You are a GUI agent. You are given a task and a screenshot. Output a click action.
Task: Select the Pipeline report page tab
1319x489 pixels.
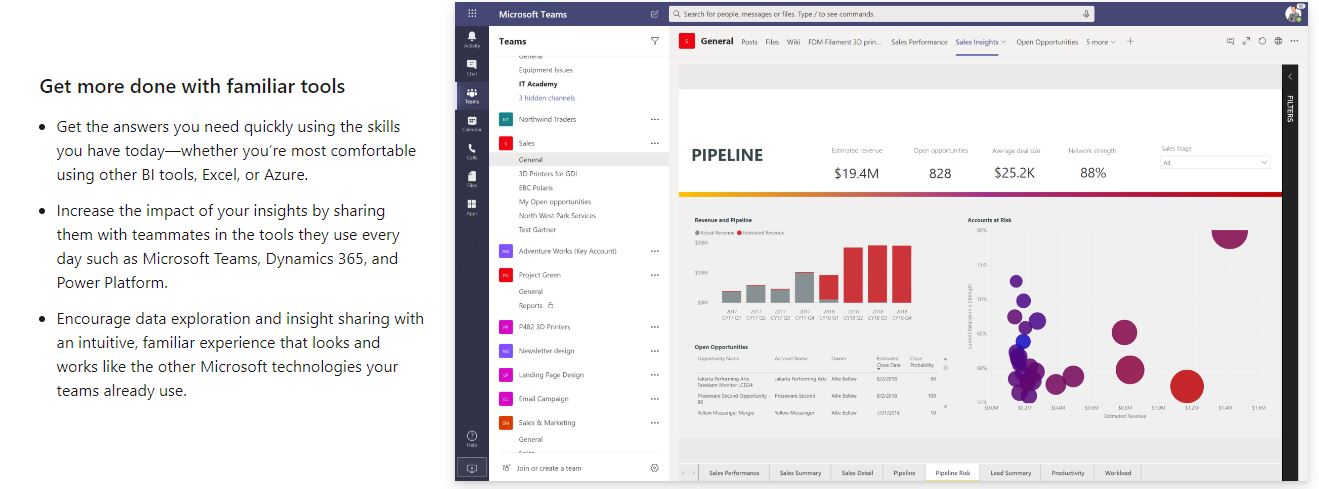tap(904, 473)
